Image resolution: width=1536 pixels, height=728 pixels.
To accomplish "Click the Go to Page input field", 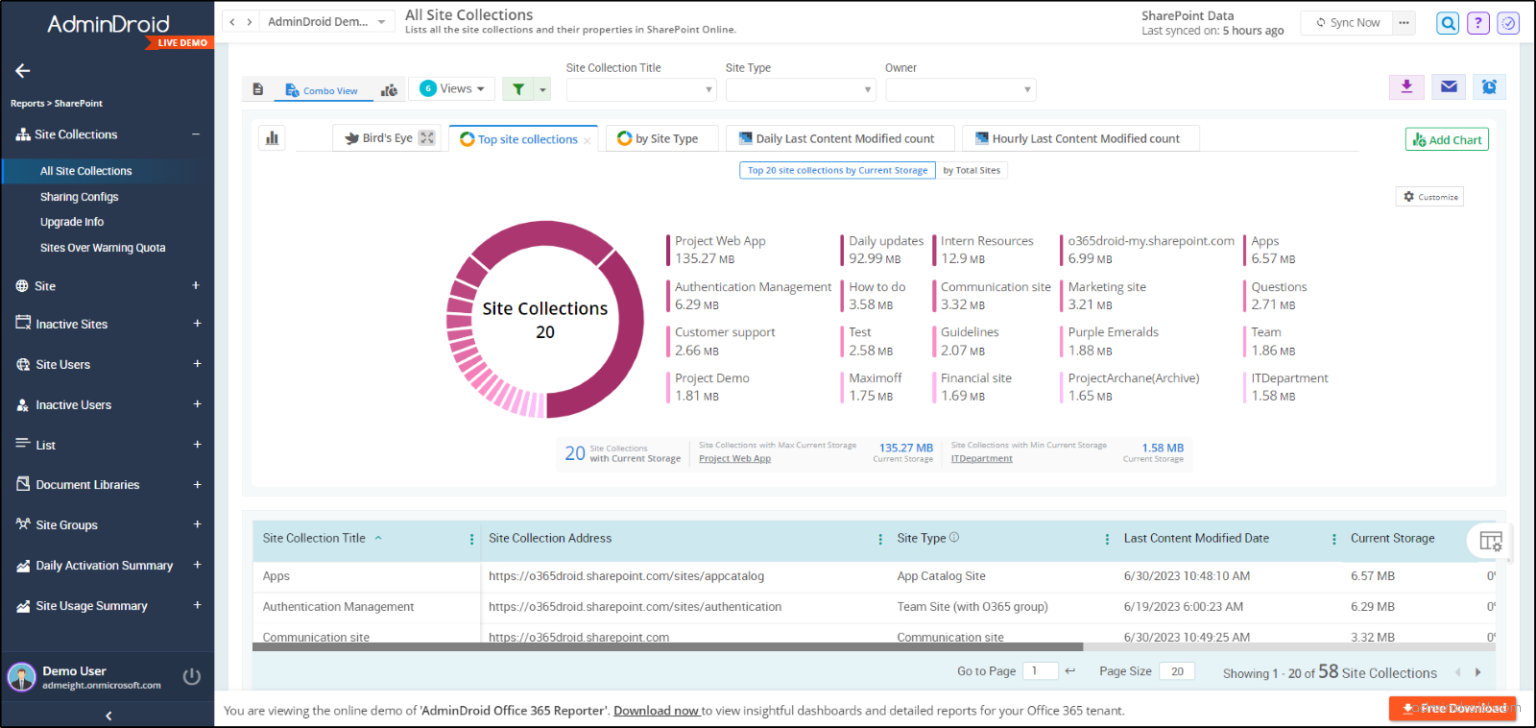I will click(x=1040, y=671).
